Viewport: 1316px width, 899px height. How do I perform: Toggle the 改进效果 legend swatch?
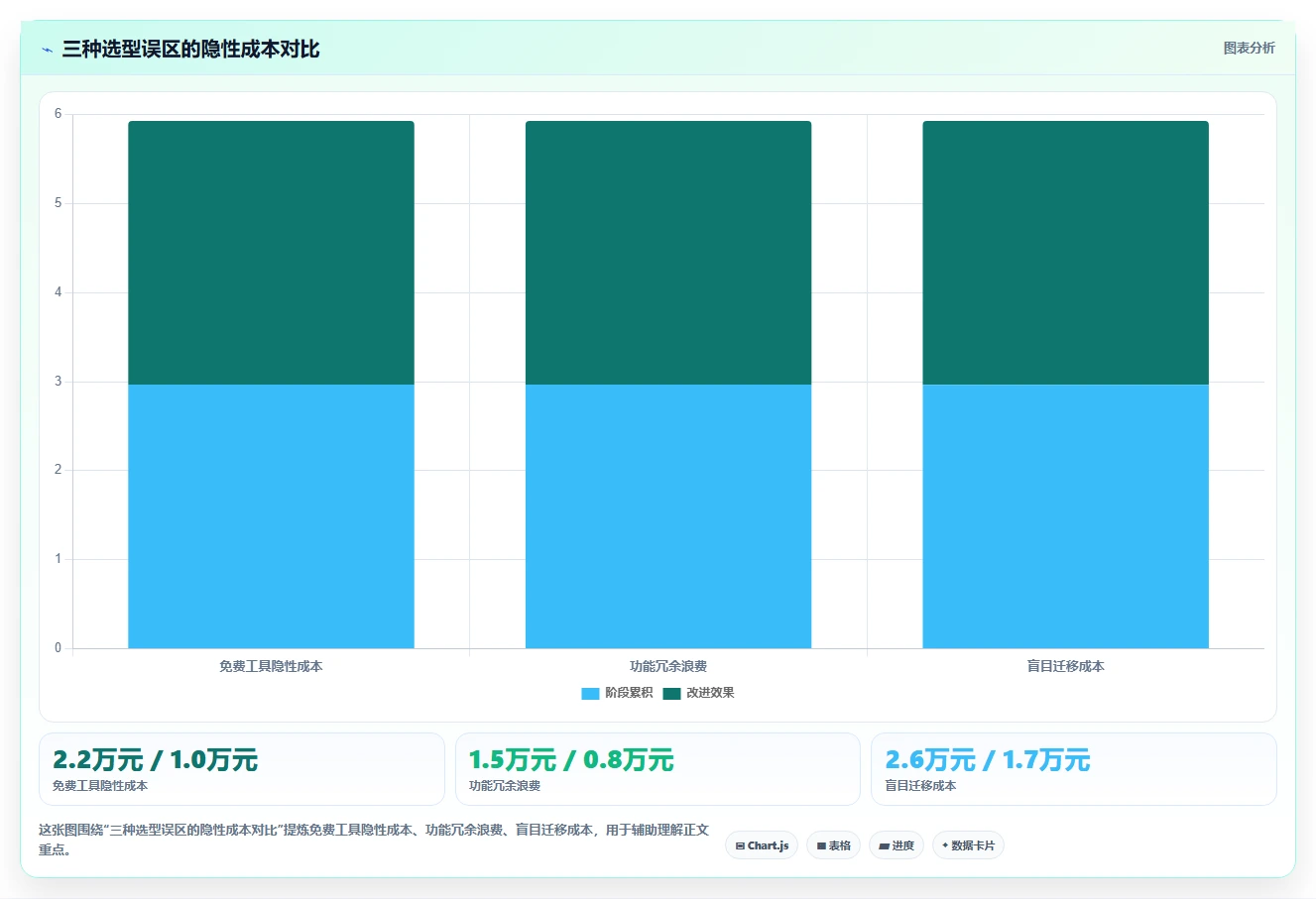pos(671,693)
